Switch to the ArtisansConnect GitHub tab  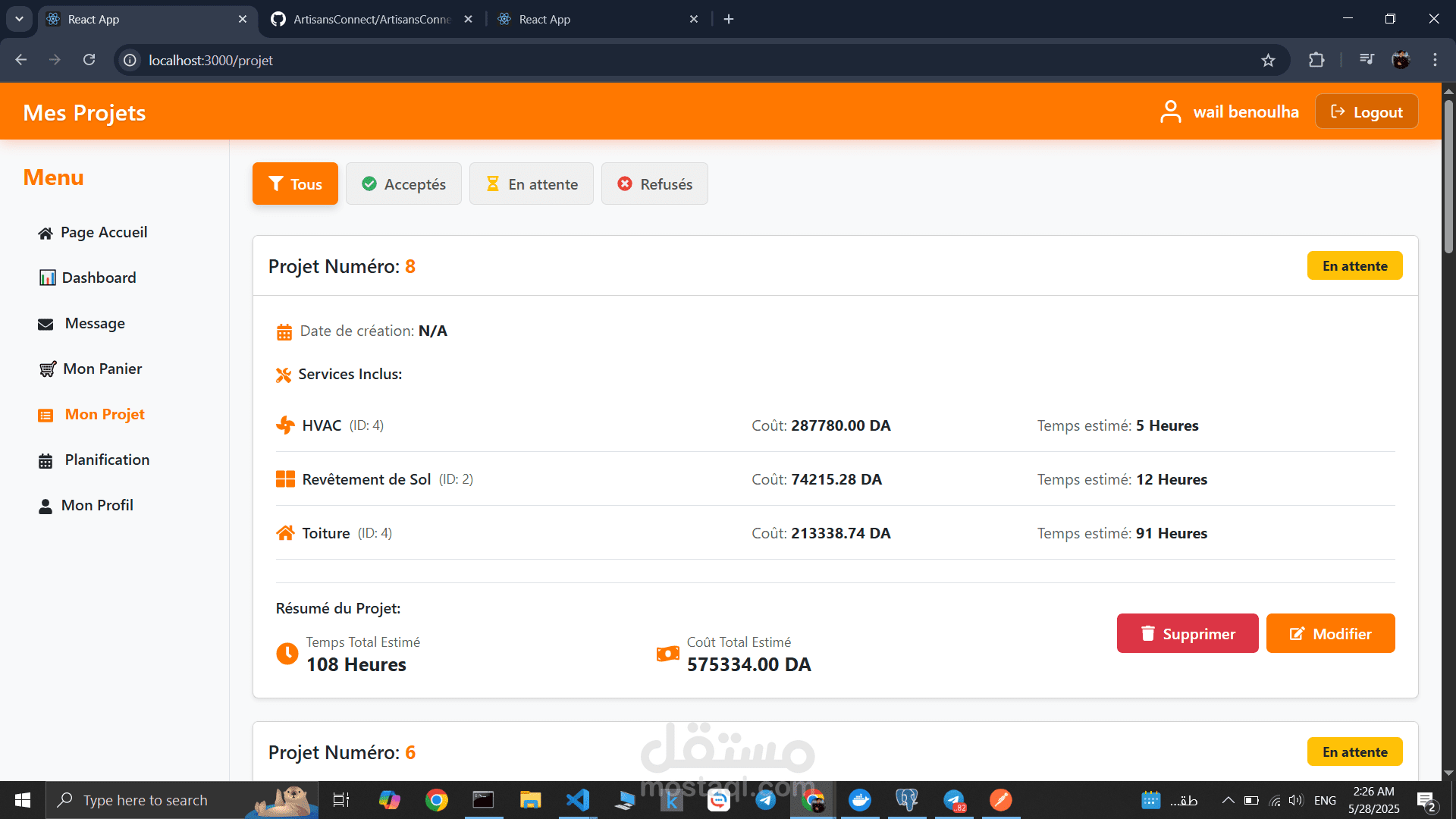click(372, 19)
